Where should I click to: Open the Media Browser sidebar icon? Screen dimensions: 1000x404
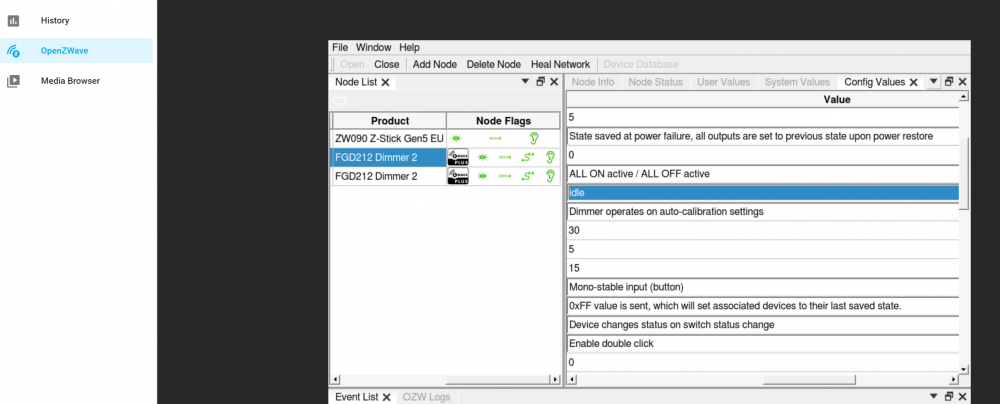coord(14,81)
